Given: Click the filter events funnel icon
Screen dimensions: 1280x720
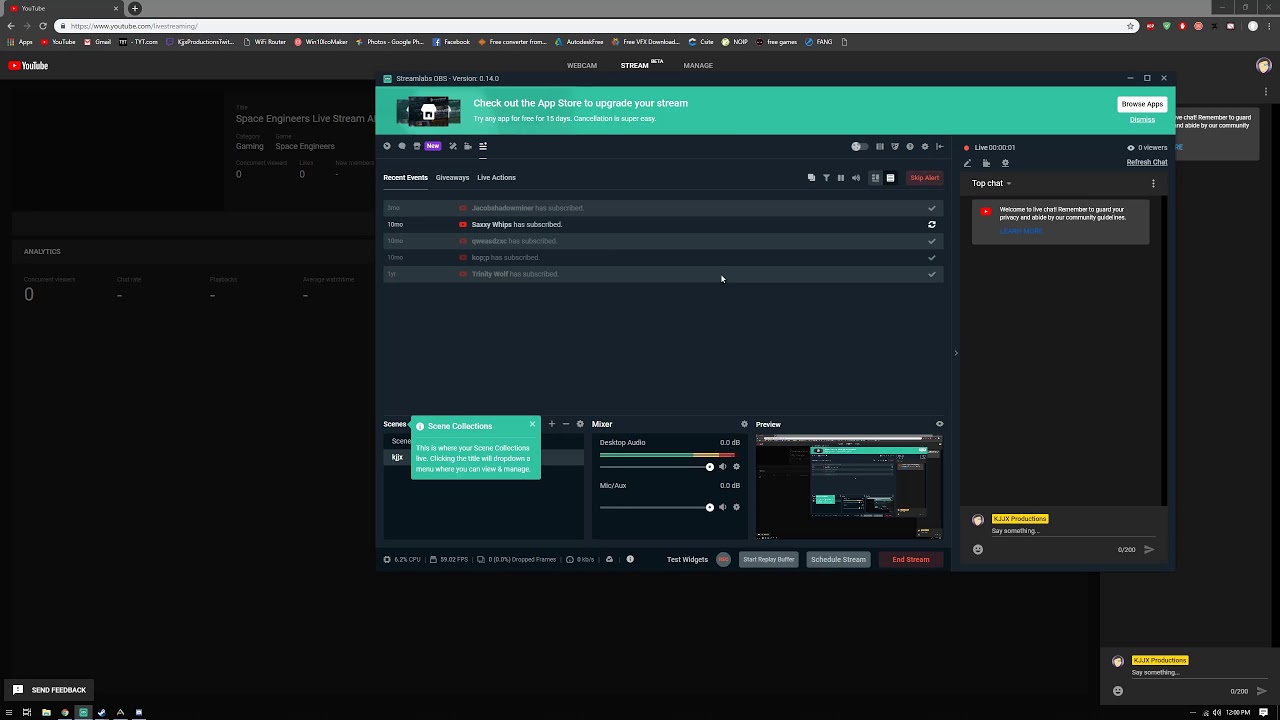Looking at the screenshot, I should (826, 178).
